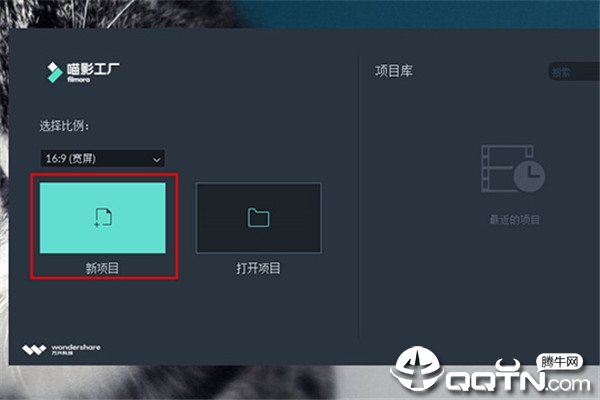Click the 选择比例 label
The height and width of the screenshot is (400, 600).
(x=64, y=126)
